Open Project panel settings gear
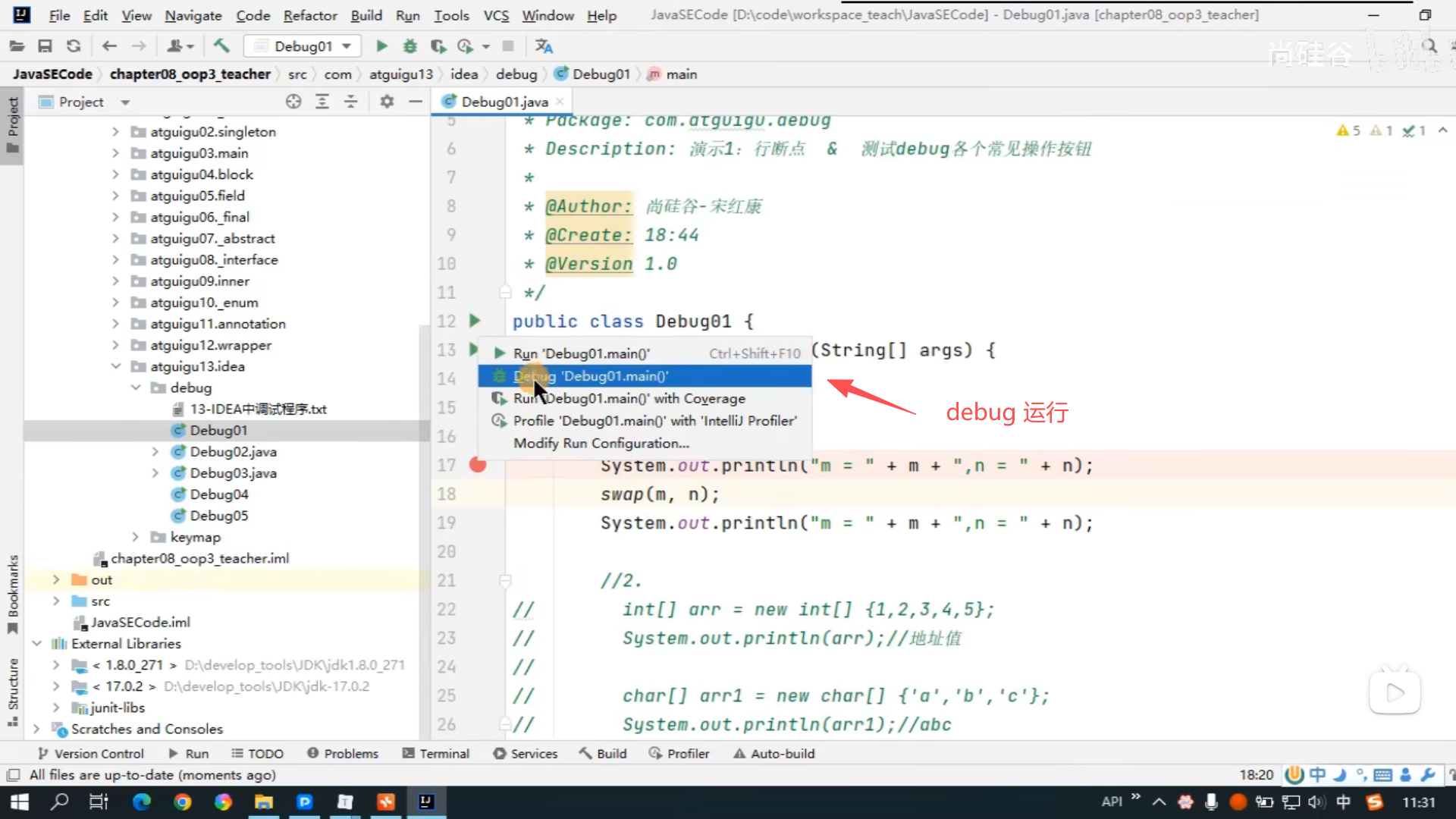The width and height of the screenshot is (1456, 819). point(387,102)
